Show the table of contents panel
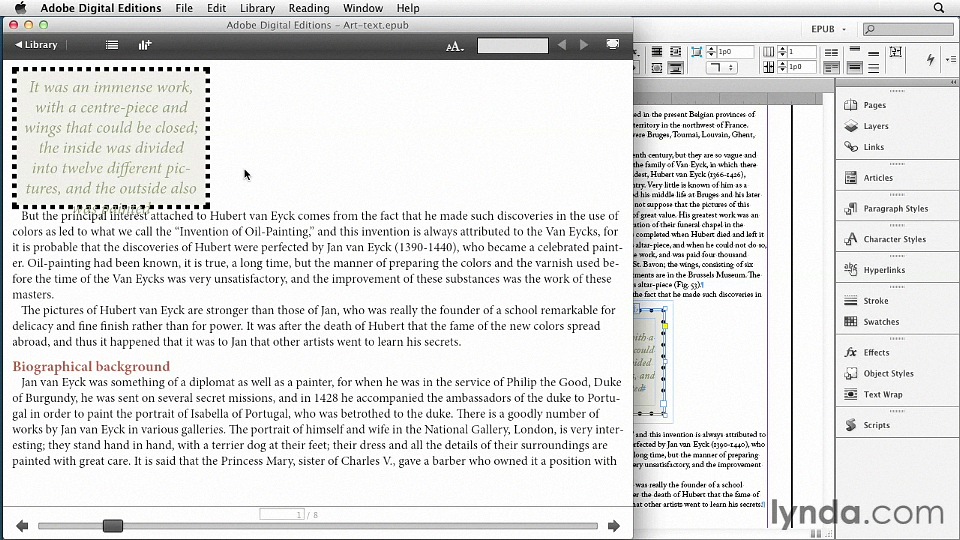Image resolution: width=960 pixels, height=540 pixels. 111,45
